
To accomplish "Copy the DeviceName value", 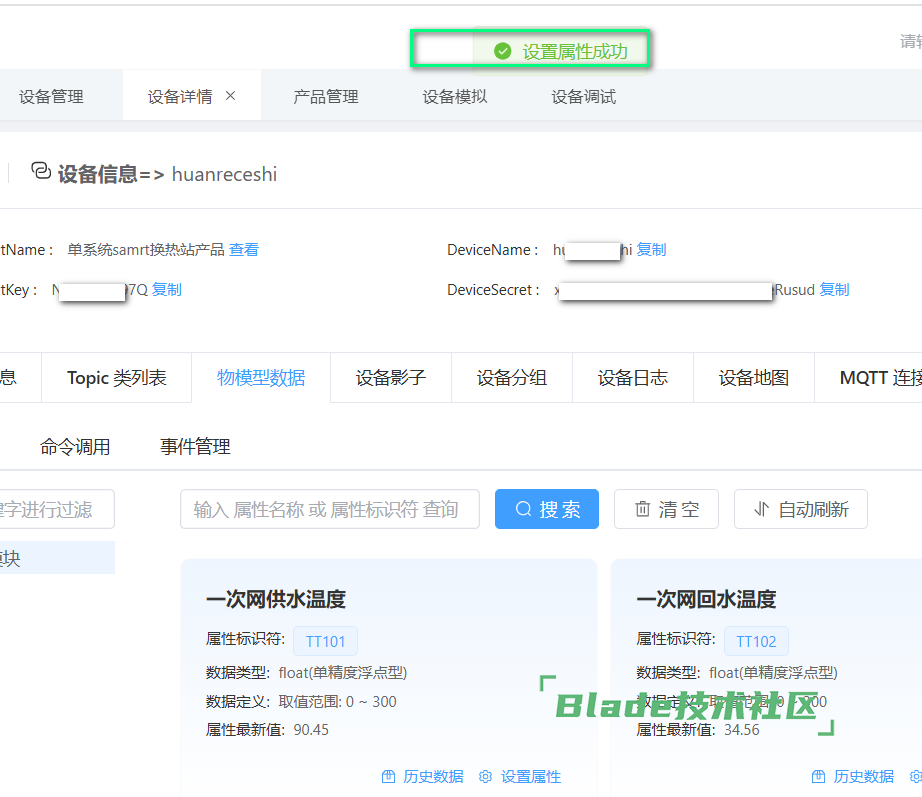I will (651, 250).
